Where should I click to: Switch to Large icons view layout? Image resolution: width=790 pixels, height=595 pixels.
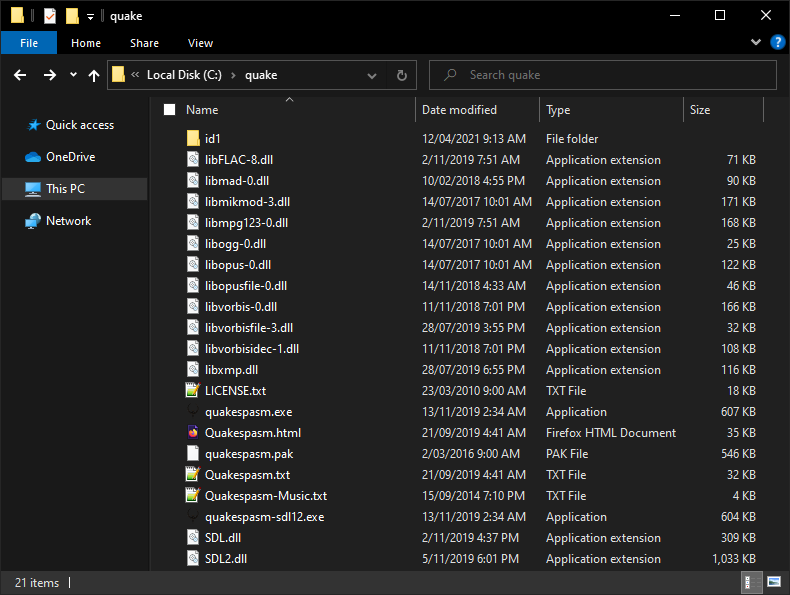click(x=774, y=582)
